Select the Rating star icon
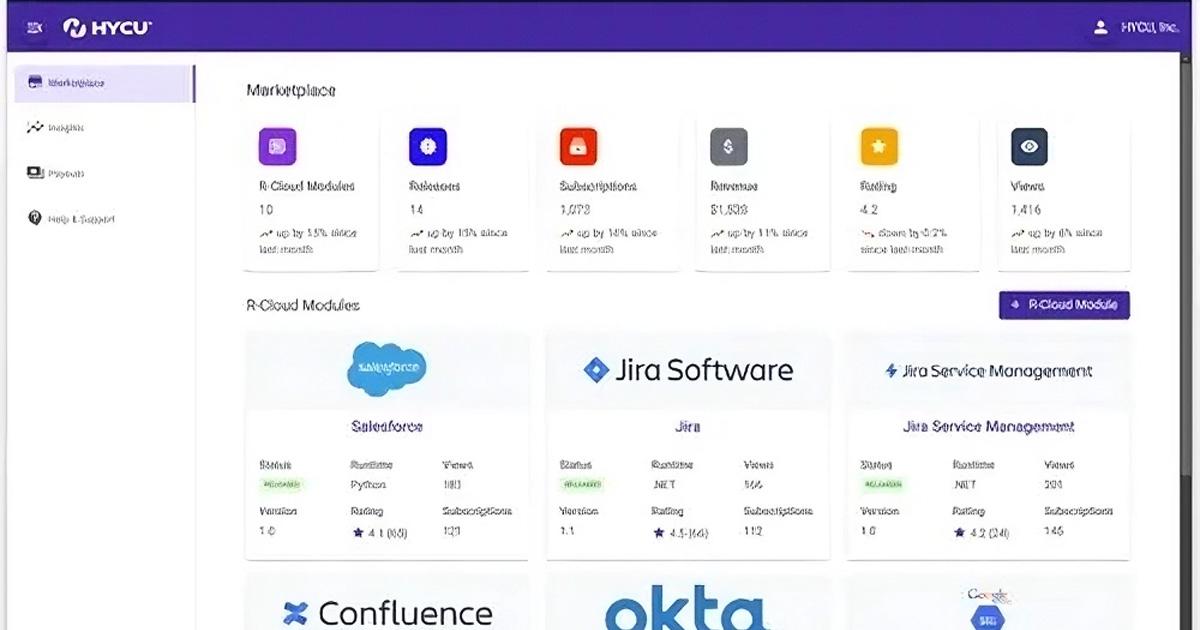 [879, 146]
